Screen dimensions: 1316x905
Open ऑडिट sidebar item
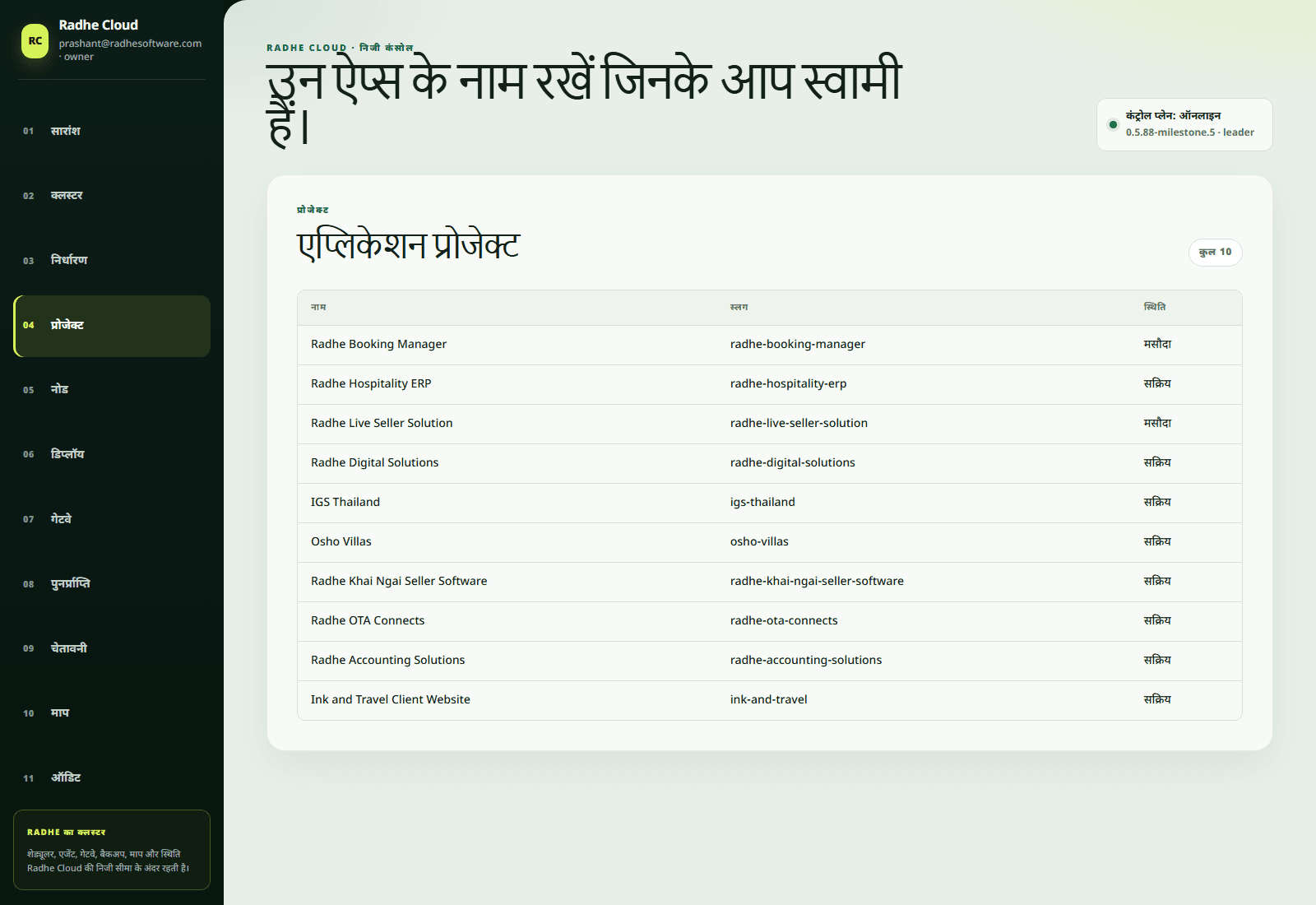click(x=112, y=778)
